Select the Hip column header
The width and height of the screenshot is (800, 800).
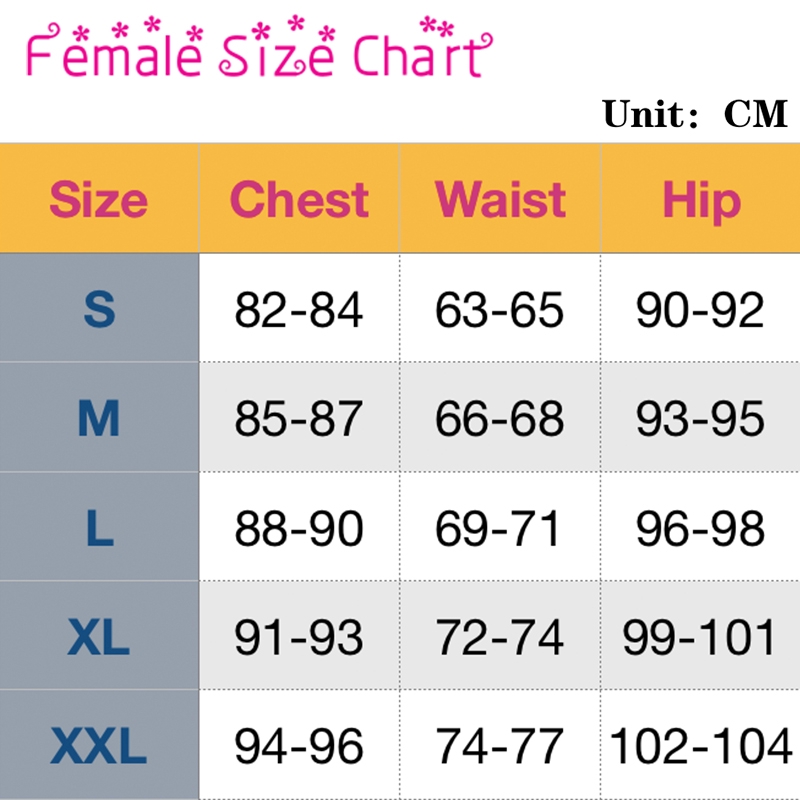pyautogui.click(x=701, y=200)
